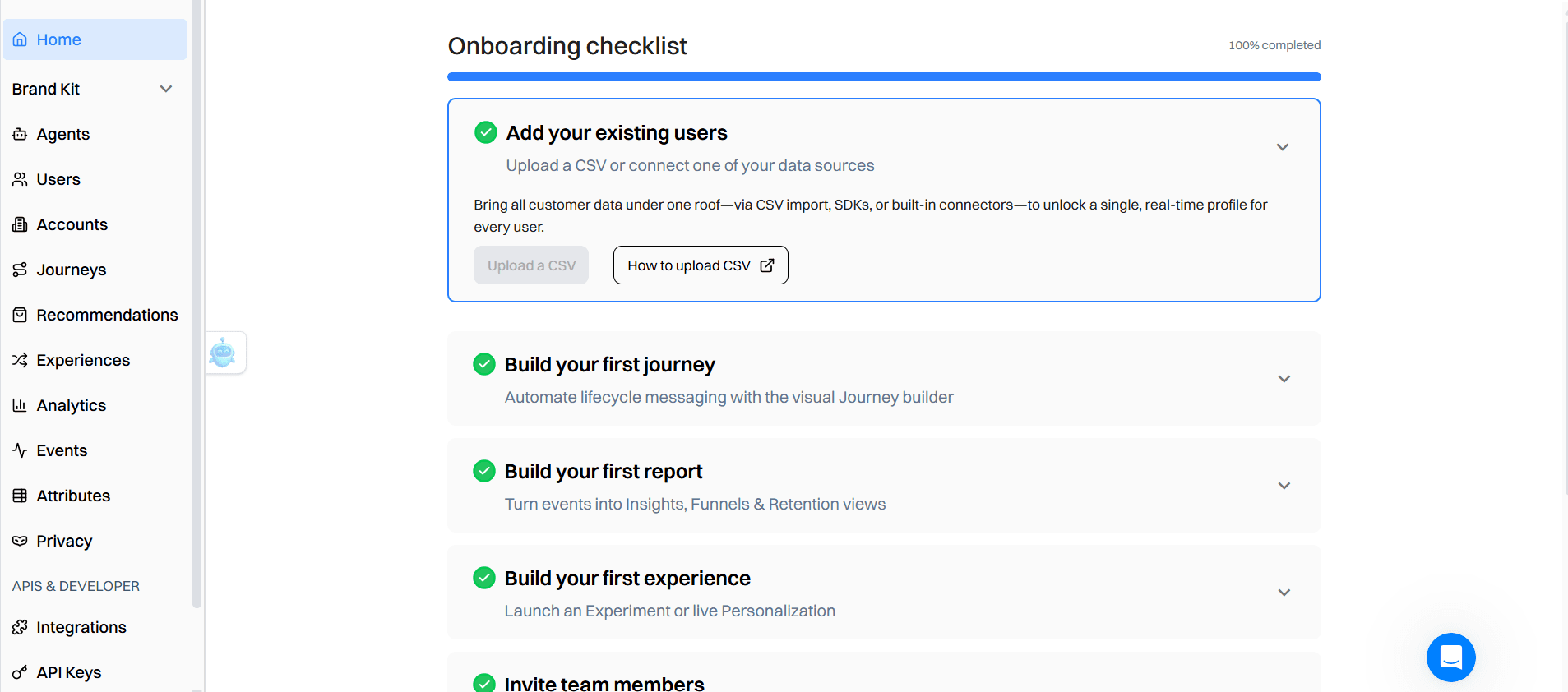This screenshot has height=692, width=1568.
Task: Toggle the Build your first journey checkmark
Action: coord(485,364)
